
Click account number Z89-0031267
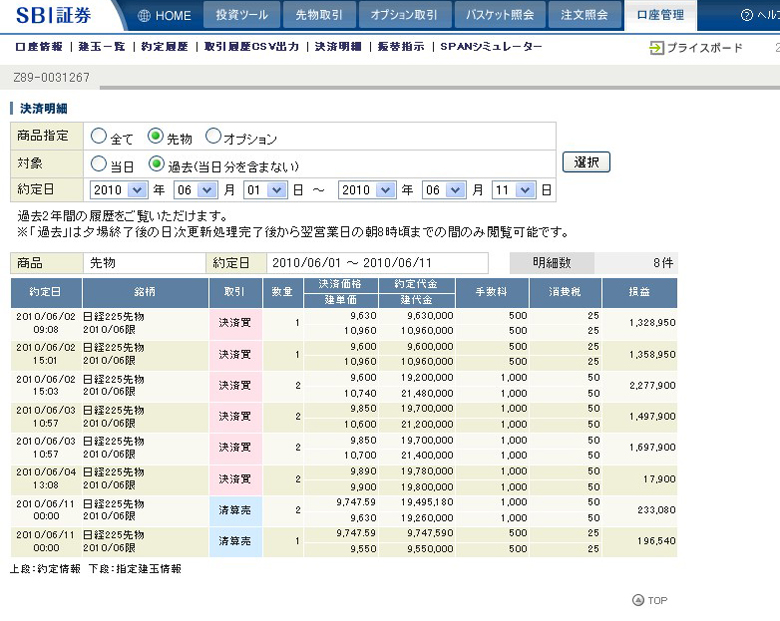tap(51, 78)
